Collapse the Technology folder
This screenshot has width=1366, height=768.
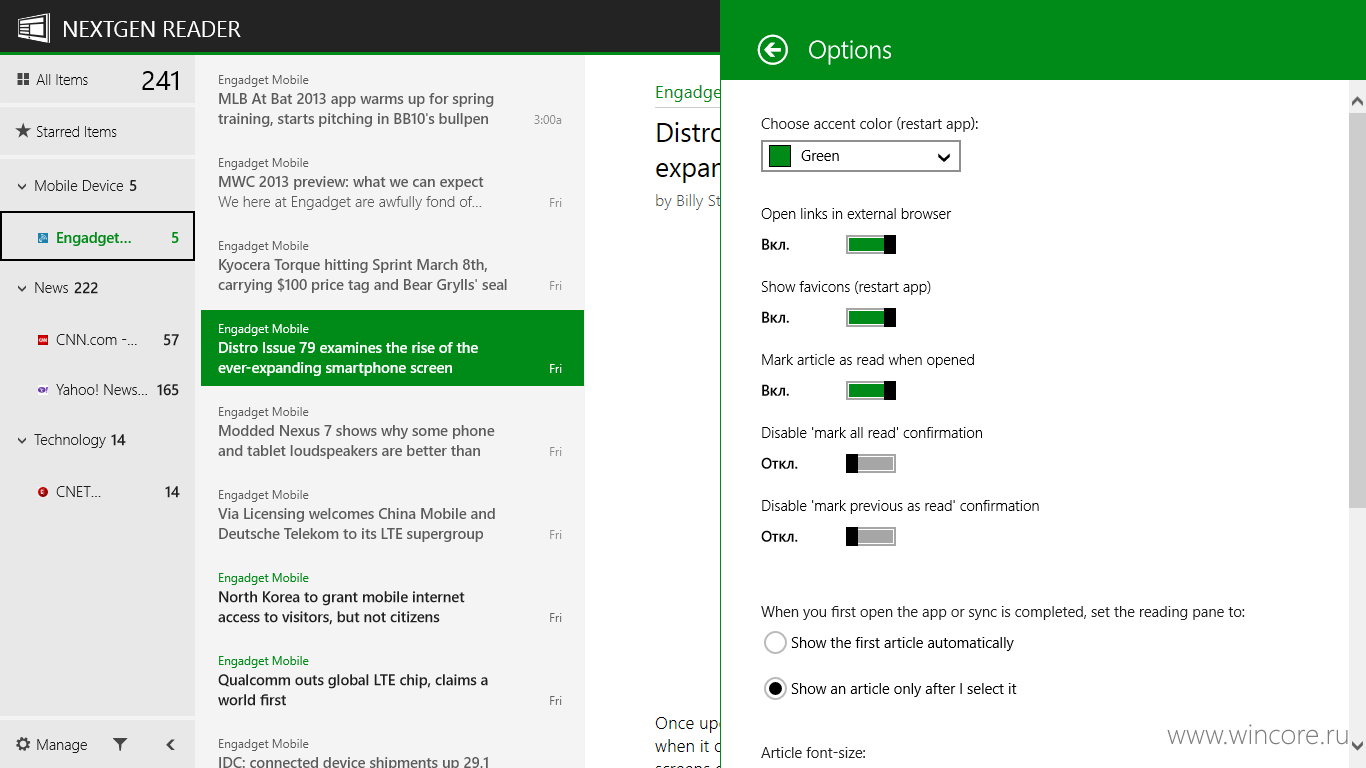point(23,440)
